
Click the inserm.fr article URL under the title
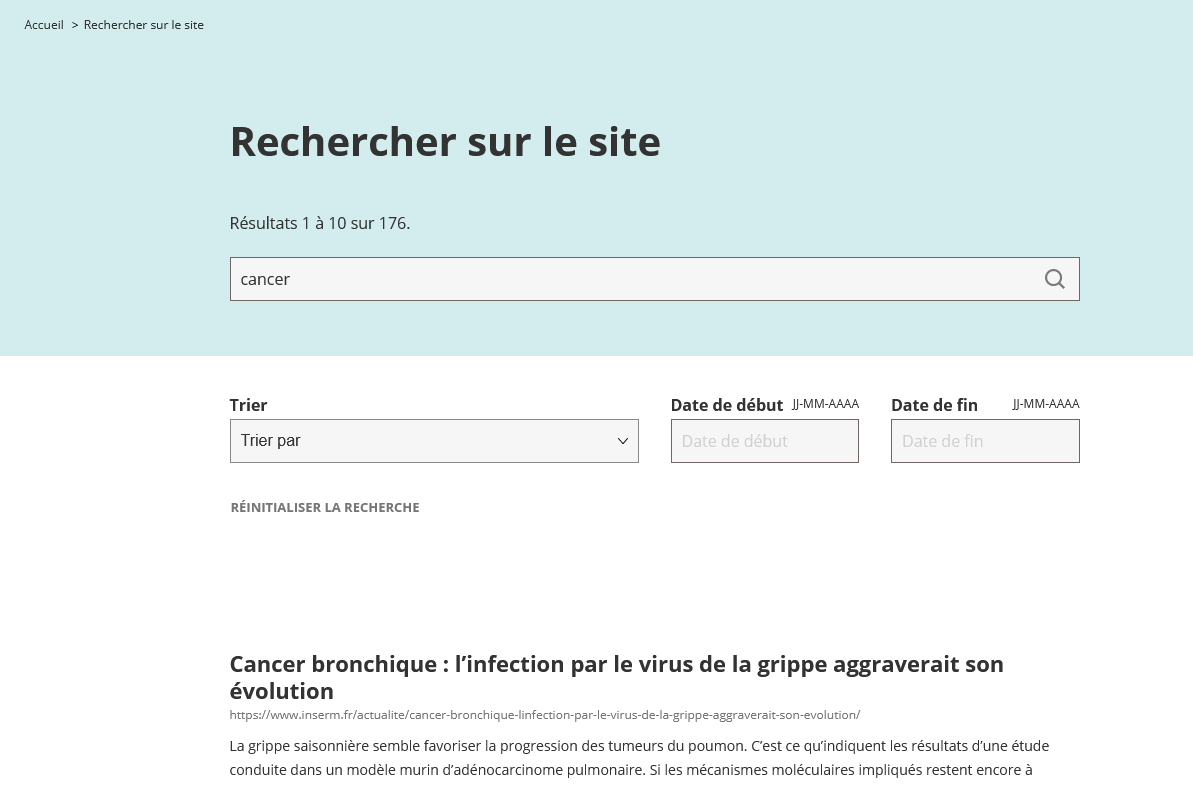tap(544, 715)
